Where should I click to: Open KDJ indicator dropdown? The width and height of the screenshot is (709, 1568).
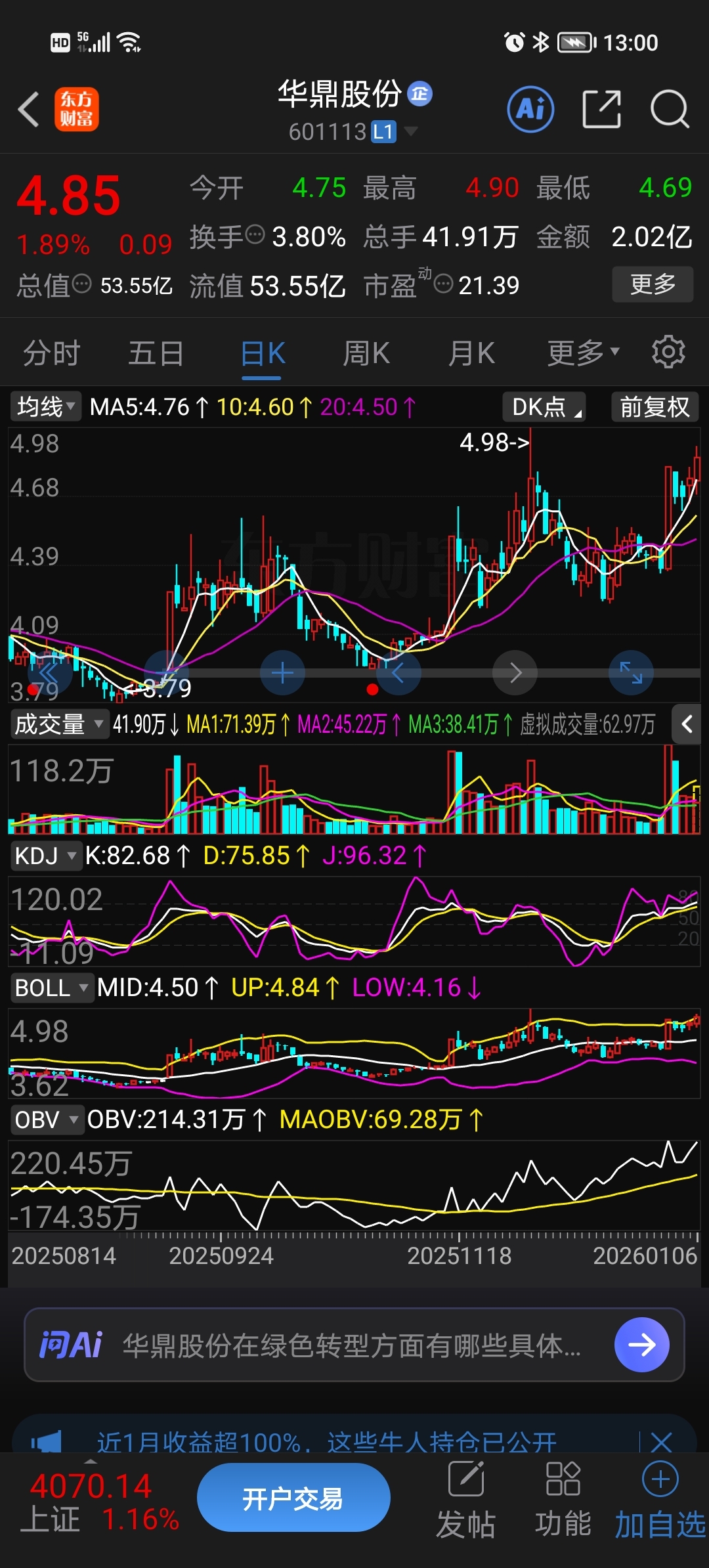pos(46,856)
